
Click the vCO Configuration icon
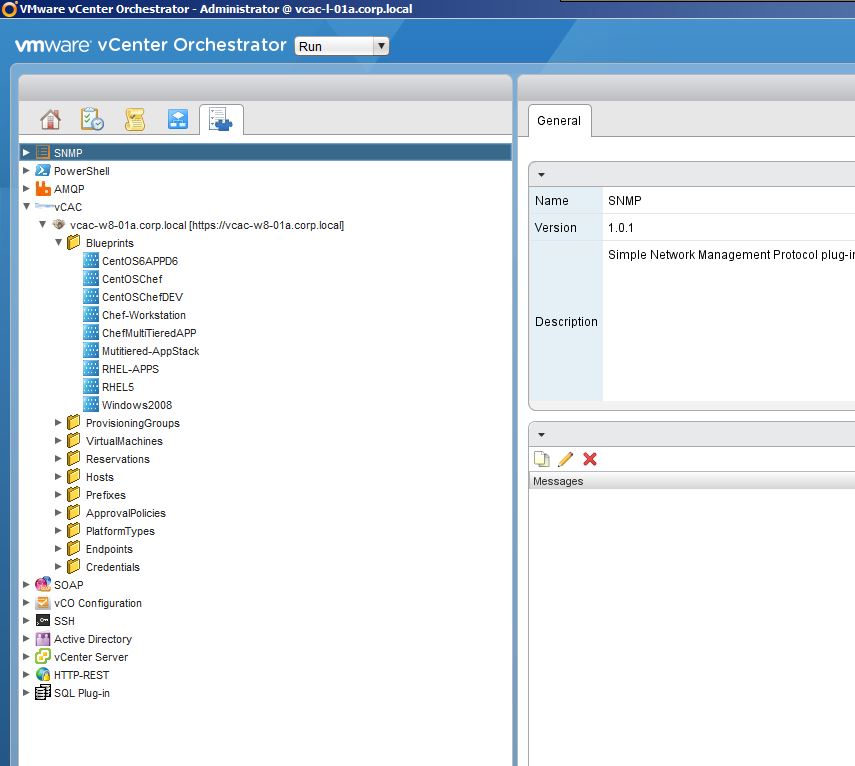[x=43, y=602]
